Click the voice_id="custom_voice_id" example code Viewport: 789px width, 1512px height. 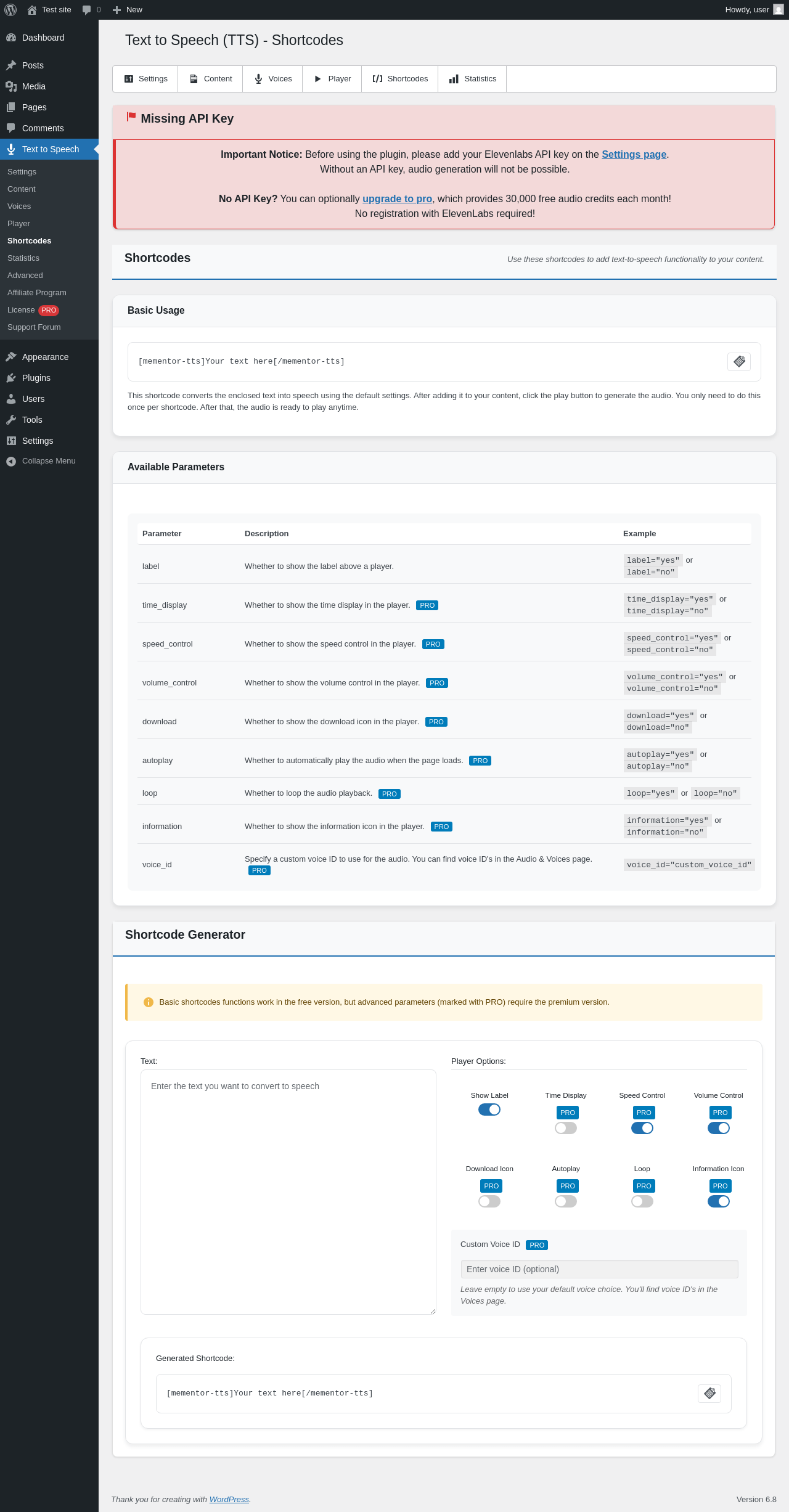(689, 865)
